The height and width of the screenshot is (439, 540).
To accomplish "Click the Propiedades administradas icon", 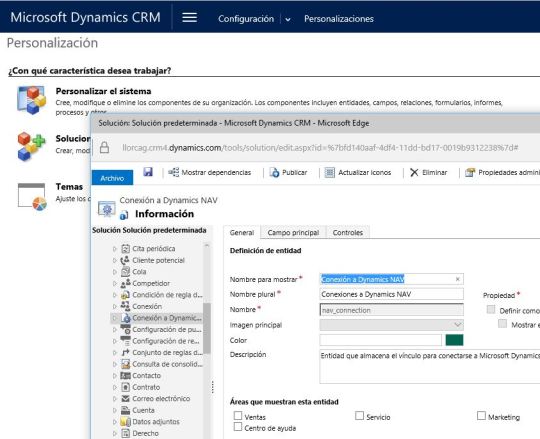I will [470, 172].
